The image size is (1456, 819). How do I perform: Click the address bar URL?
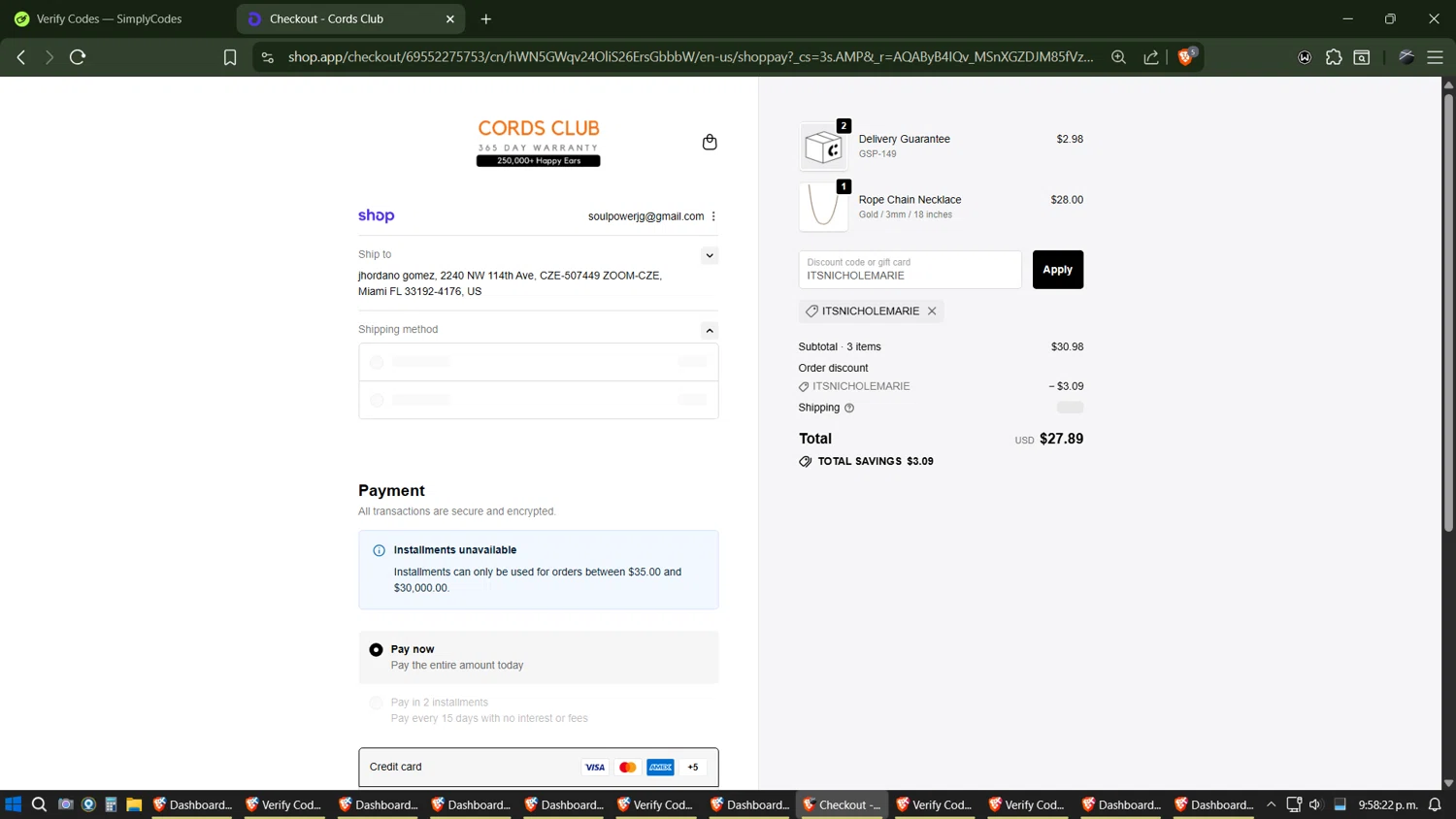690,57
